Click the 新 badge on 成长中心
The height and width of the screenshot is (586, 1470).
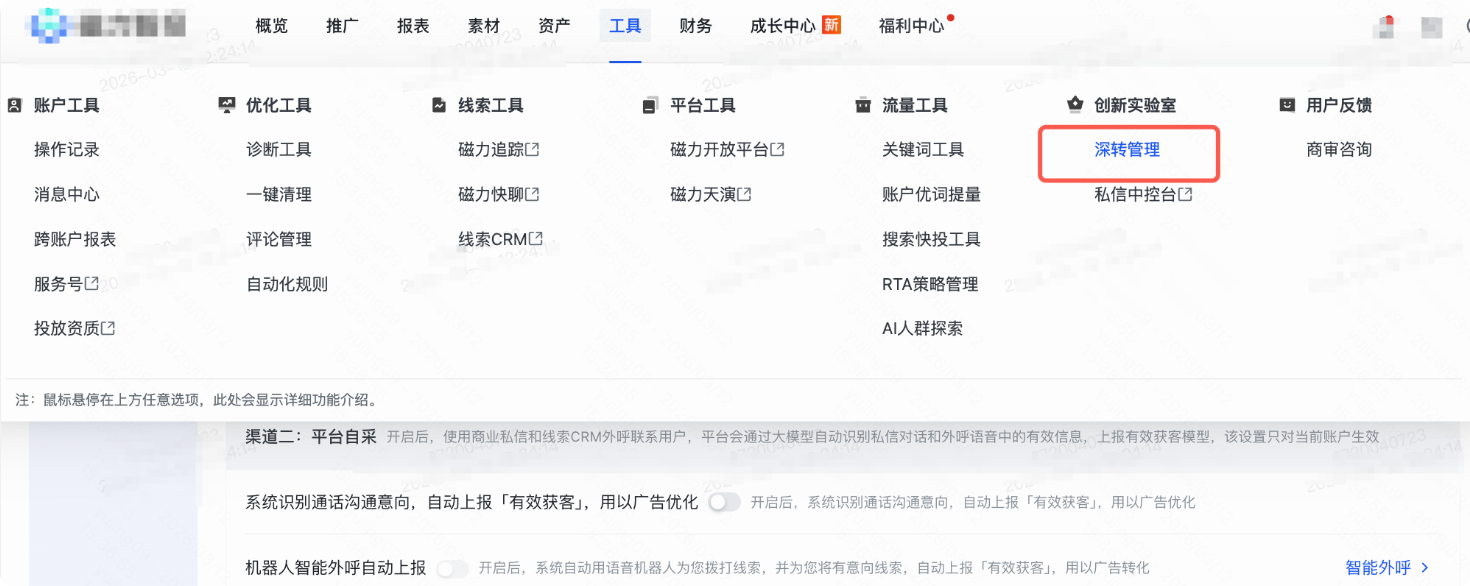coord(831,25)
